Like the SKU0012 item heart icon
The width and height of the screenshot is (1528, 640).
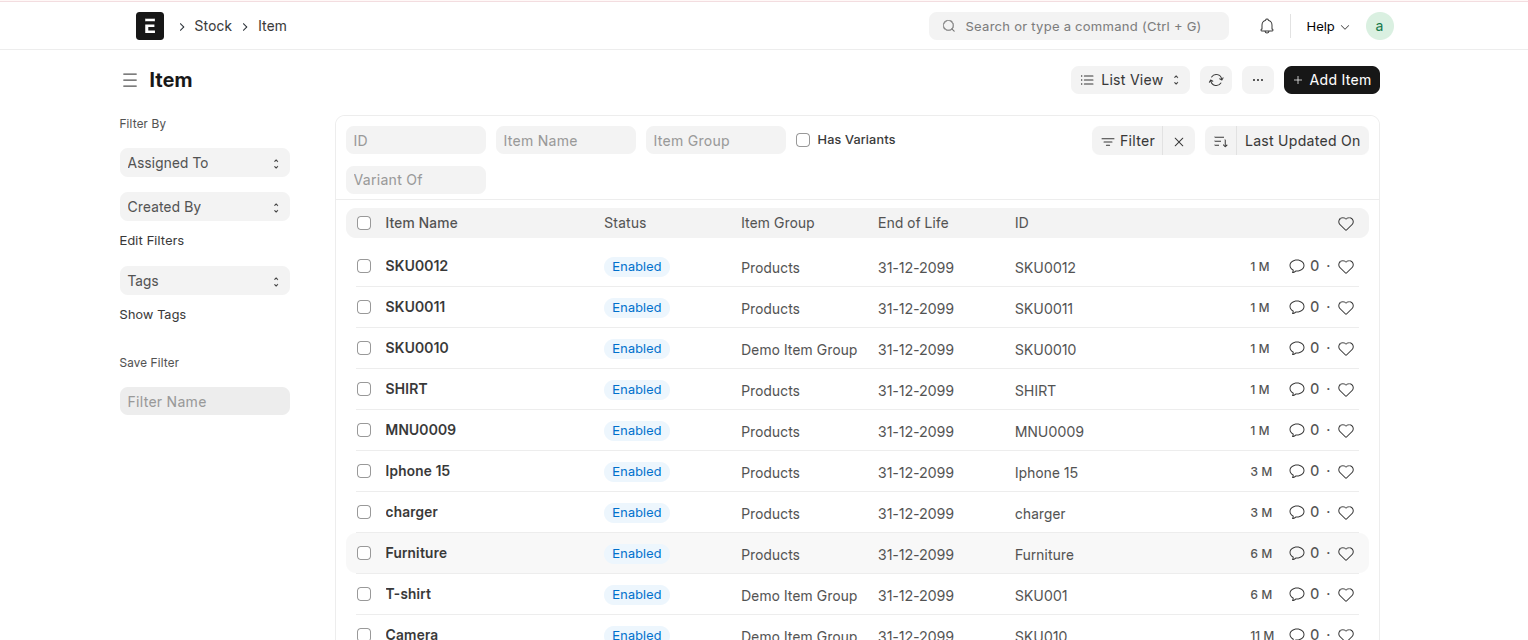pyautogui.click(x=1345, y=267)
